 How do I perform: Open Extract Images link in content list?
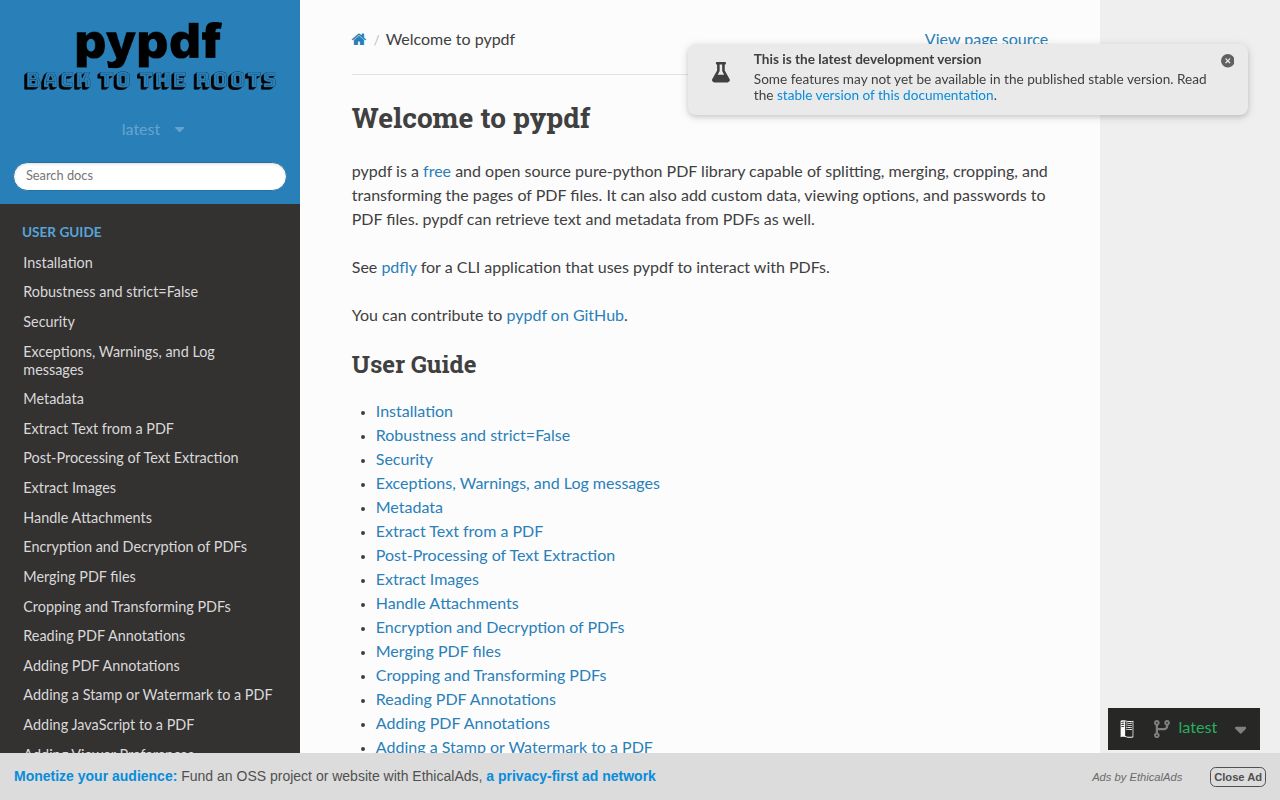click(427, 580)
